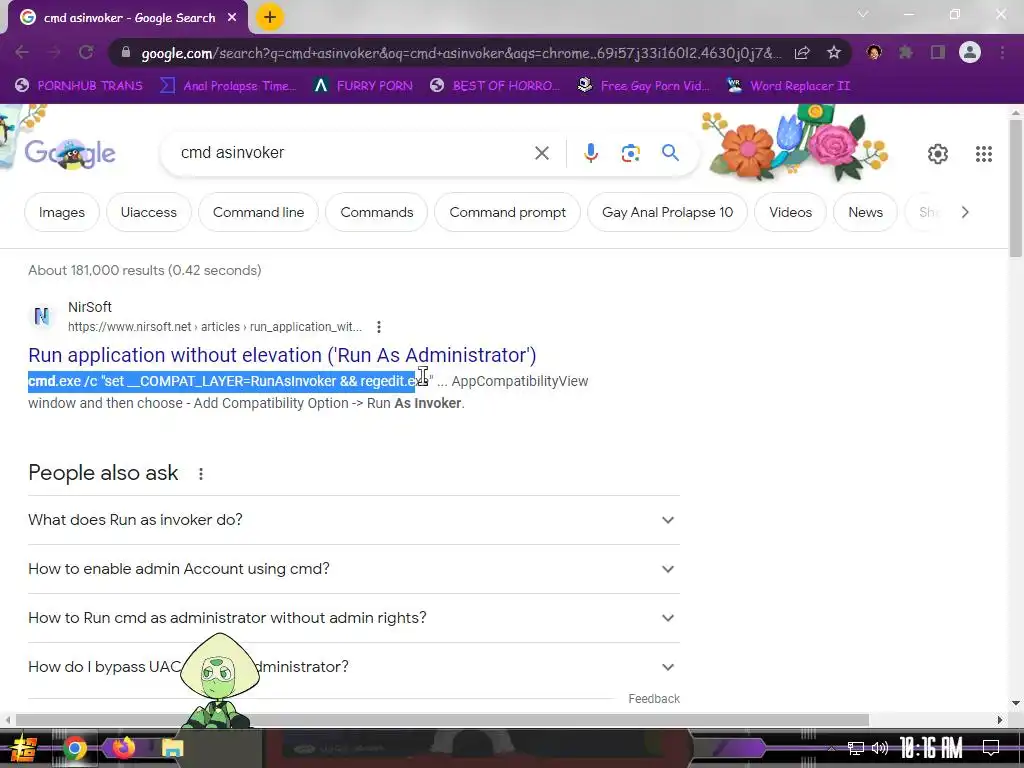Screen dimensions: 1024x768
Task: Expand How do I bypass UAC question
Action: 353,667
